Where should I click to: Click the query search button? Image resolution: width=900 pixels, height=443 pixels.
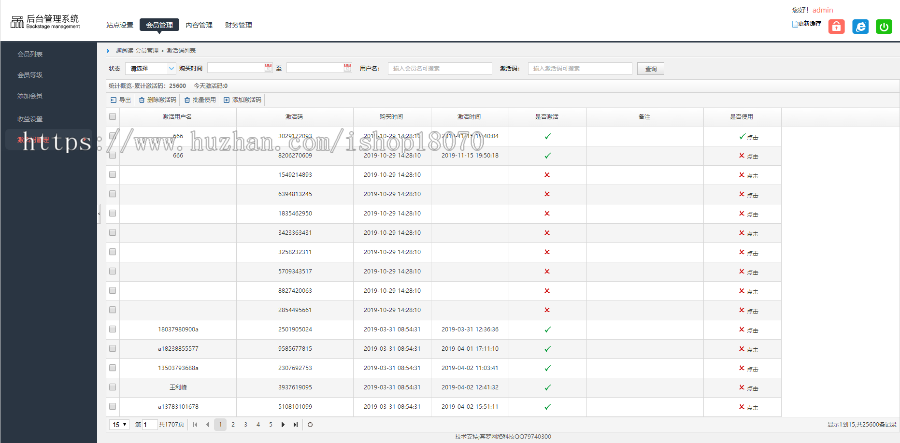(651, 69)
